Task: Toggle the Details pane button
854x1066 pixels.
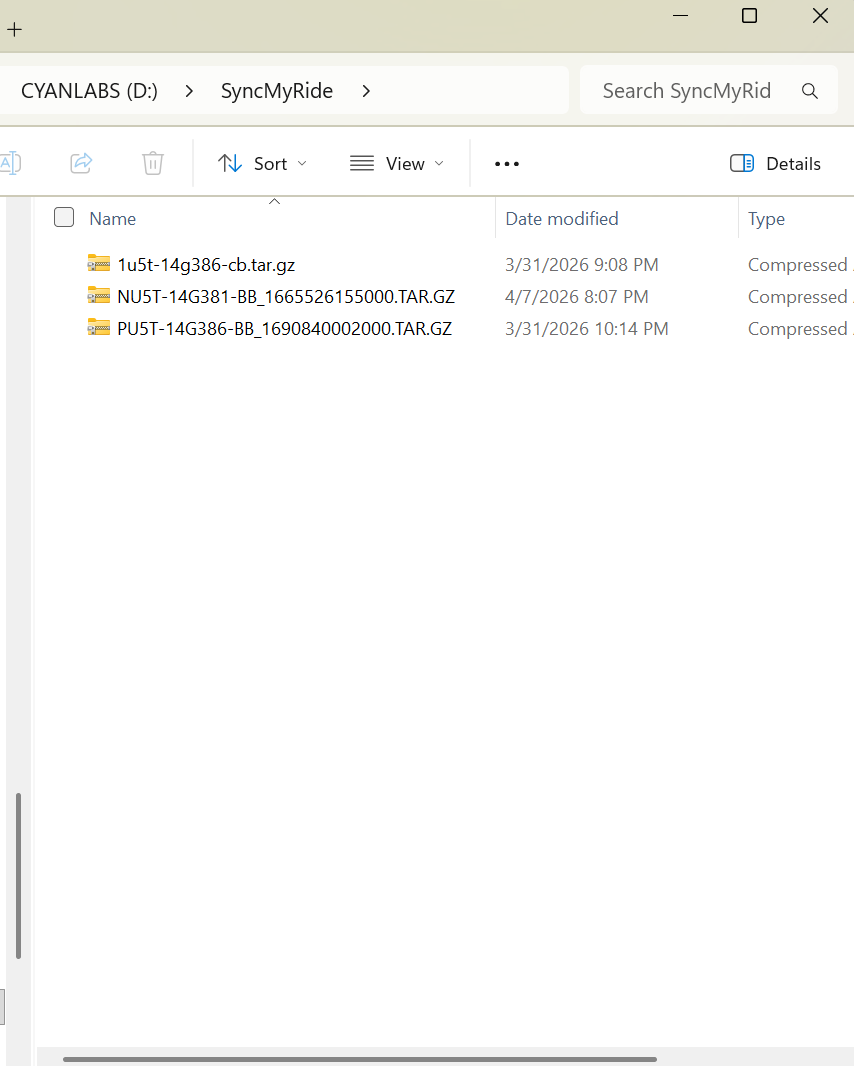Action: tap(776, 164)
